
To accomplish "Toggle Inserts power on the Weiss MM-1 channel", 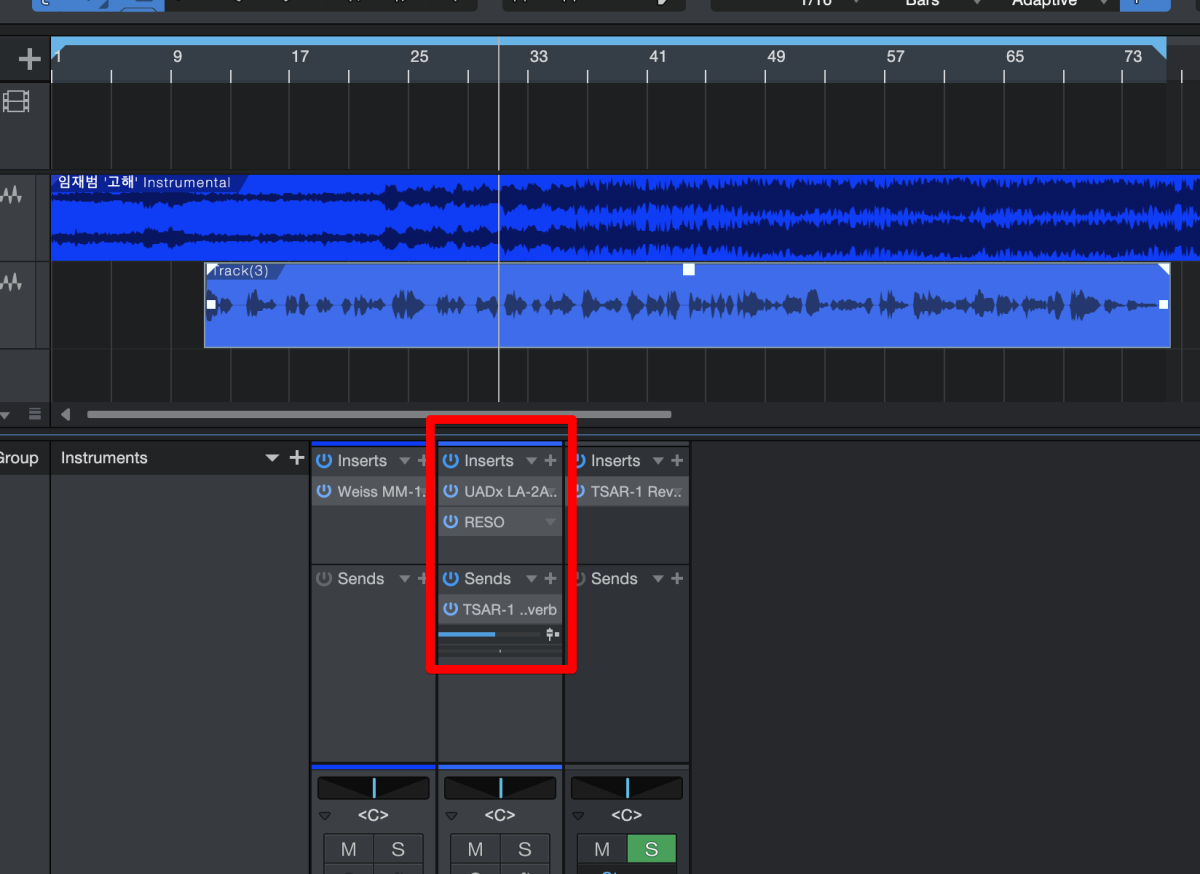I will coord(324,461).
